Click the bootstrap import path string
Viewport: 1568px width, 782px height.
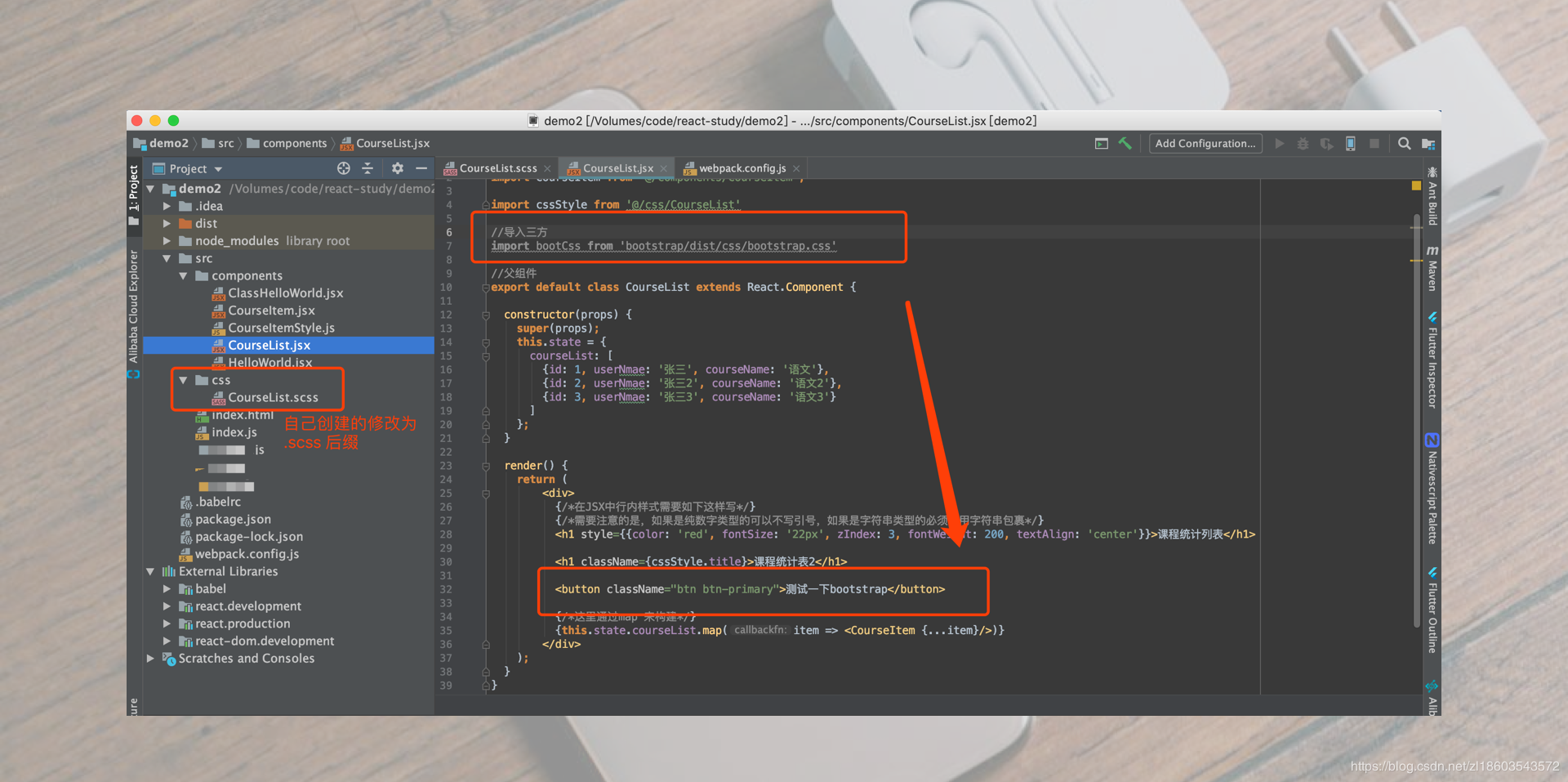tap(728, 246)
